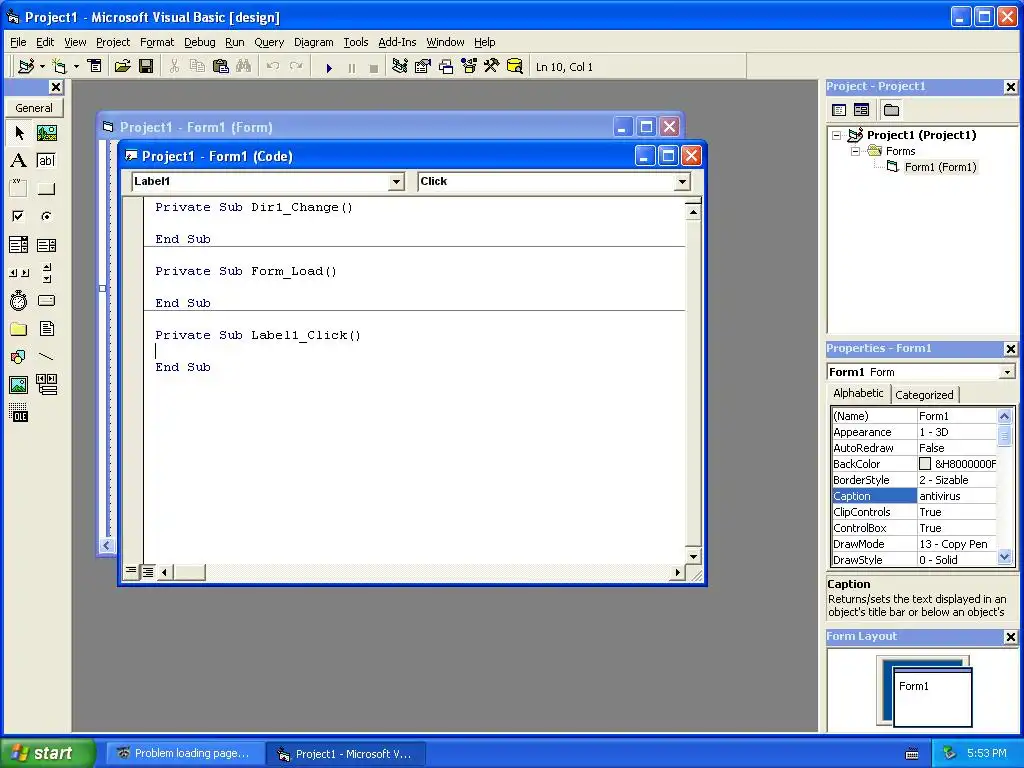Open the Debug menu
Screen dimensions: 1024x768
[x=199, y=42]
